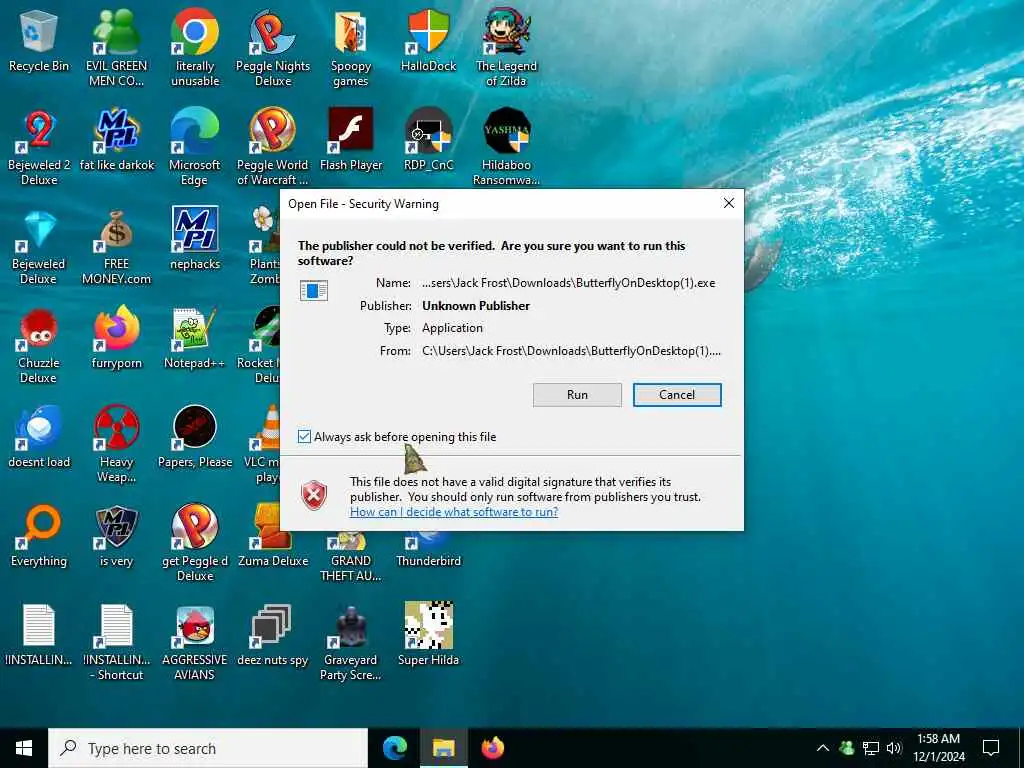Click 'Unknown Publisher' text in dialog

[x=476, y=306]
